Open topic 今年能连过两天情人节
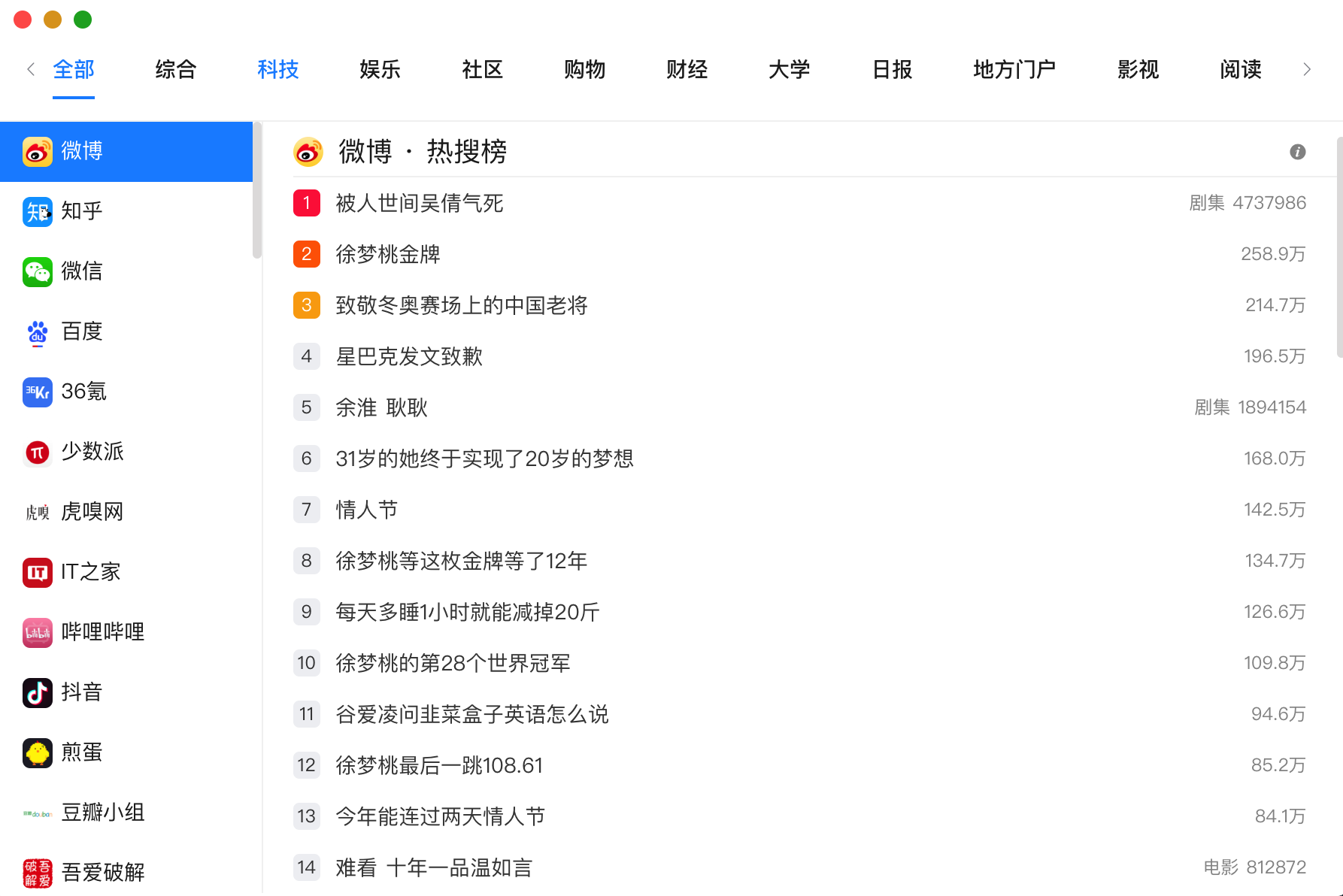The image size is (1343, 896). click(441, 816)
